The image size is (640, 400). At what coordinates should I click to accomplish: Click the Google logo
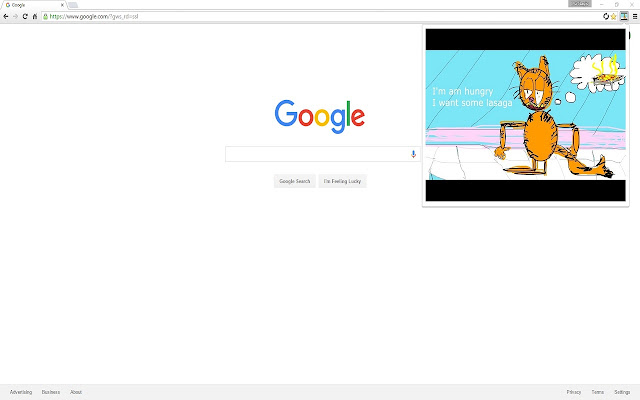tap(320, 116)
